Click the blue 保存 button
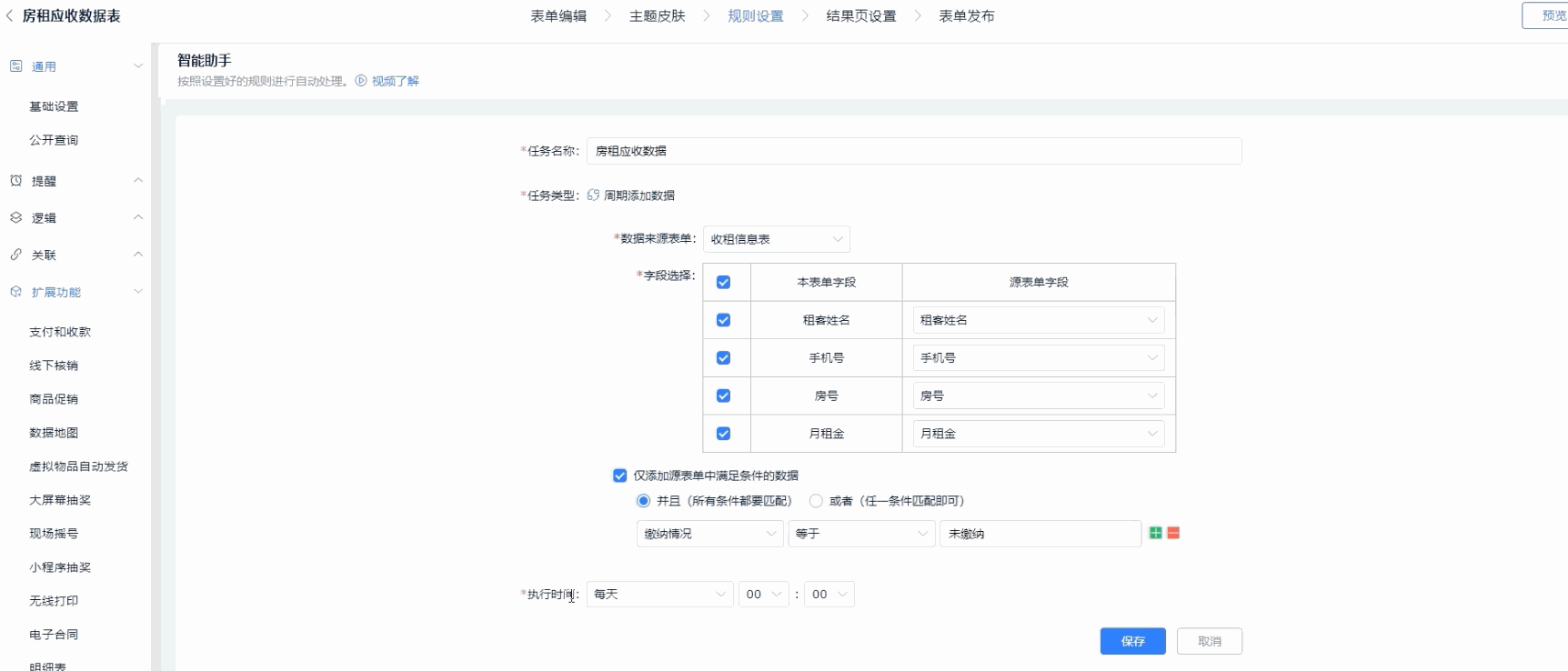 1132,641
